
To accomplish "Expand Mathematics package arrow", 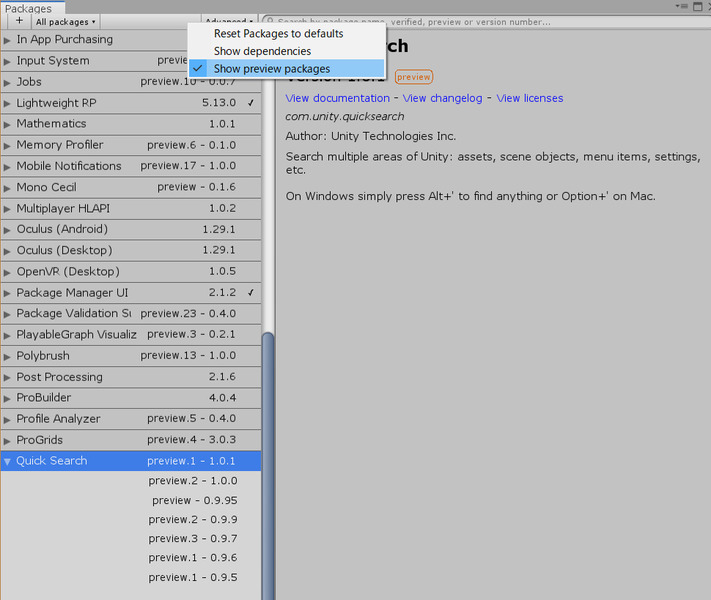I will pyautogui.click(x=7, y=124).
